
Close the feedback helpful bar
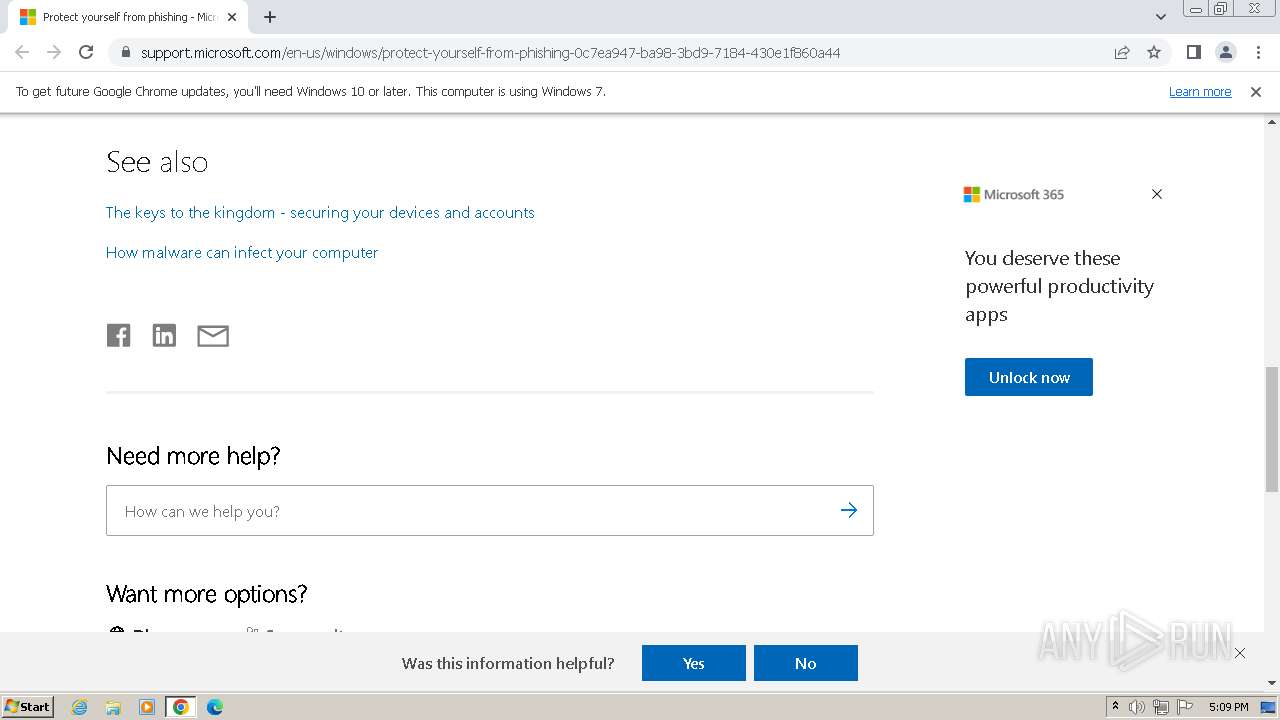(x=1240, y=653)
